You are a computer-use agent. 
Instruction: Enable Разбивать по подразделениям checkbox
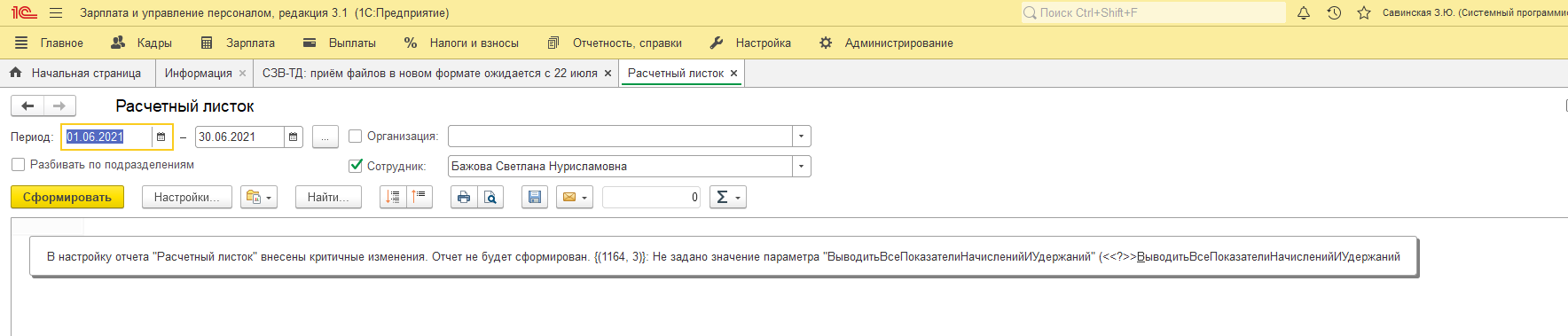click(x=18, y=165)
